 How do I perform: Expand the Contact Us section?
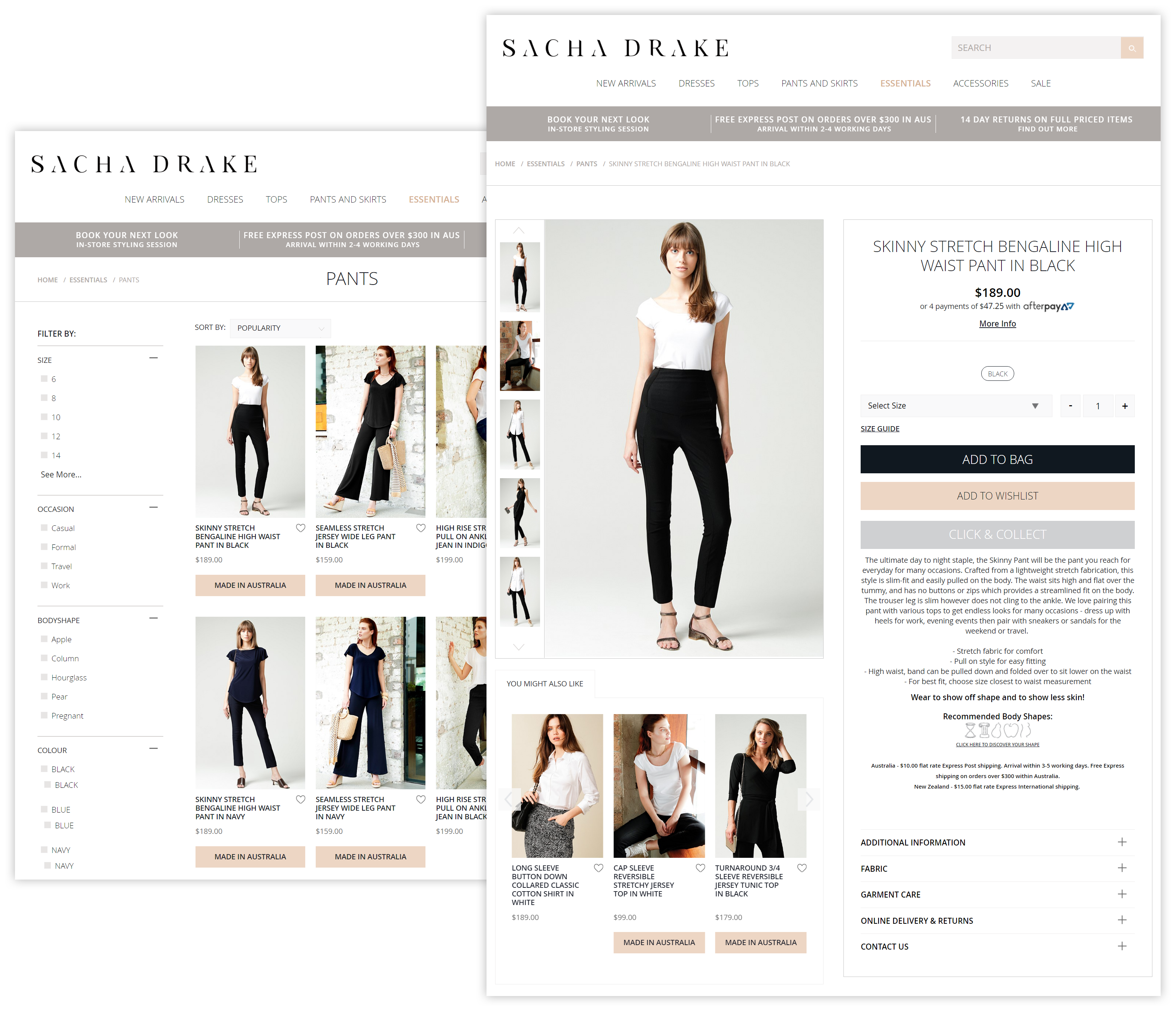coord(998,947)
